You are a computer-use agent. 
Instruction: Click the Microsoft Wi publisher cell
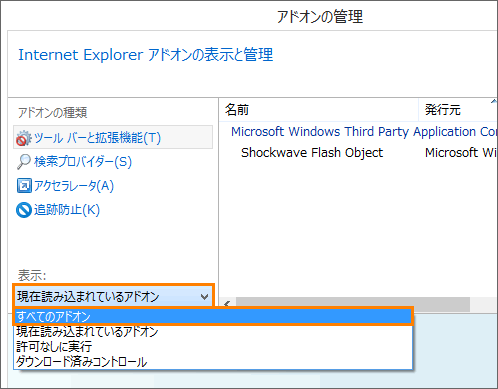[x=461, y=152]
